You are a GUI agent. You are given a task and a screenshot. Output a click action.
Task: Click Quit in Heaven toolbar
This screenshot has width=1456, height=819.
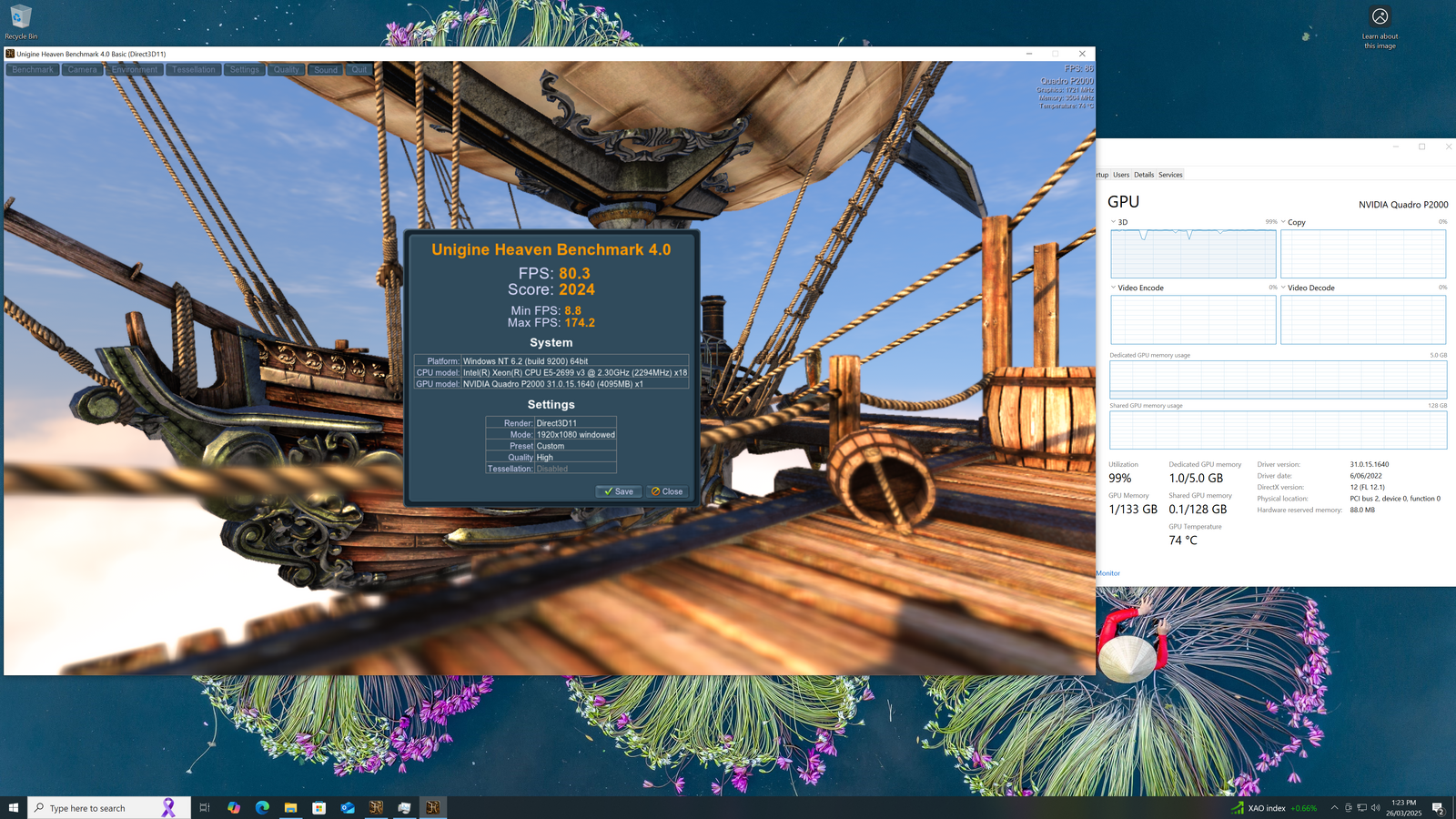359,70
